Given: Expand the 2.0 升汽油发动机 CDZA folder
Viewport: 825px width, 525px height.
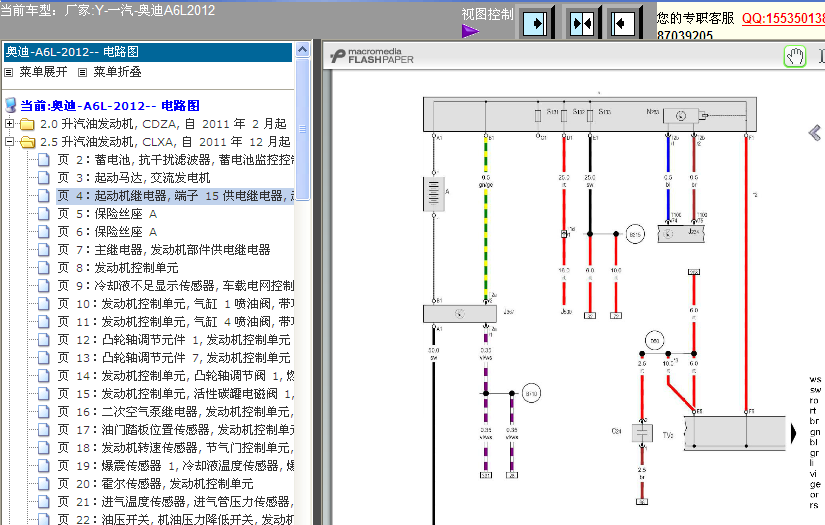Looking at the screenshot, I should 9,124.
